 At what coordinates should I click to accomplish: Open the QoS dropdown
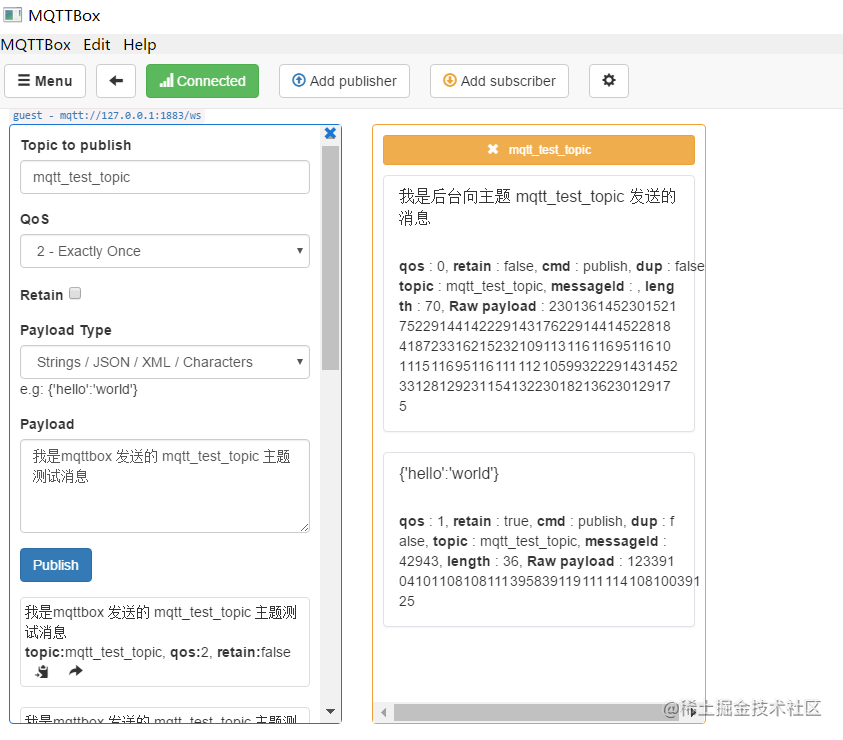coord(165,251)
